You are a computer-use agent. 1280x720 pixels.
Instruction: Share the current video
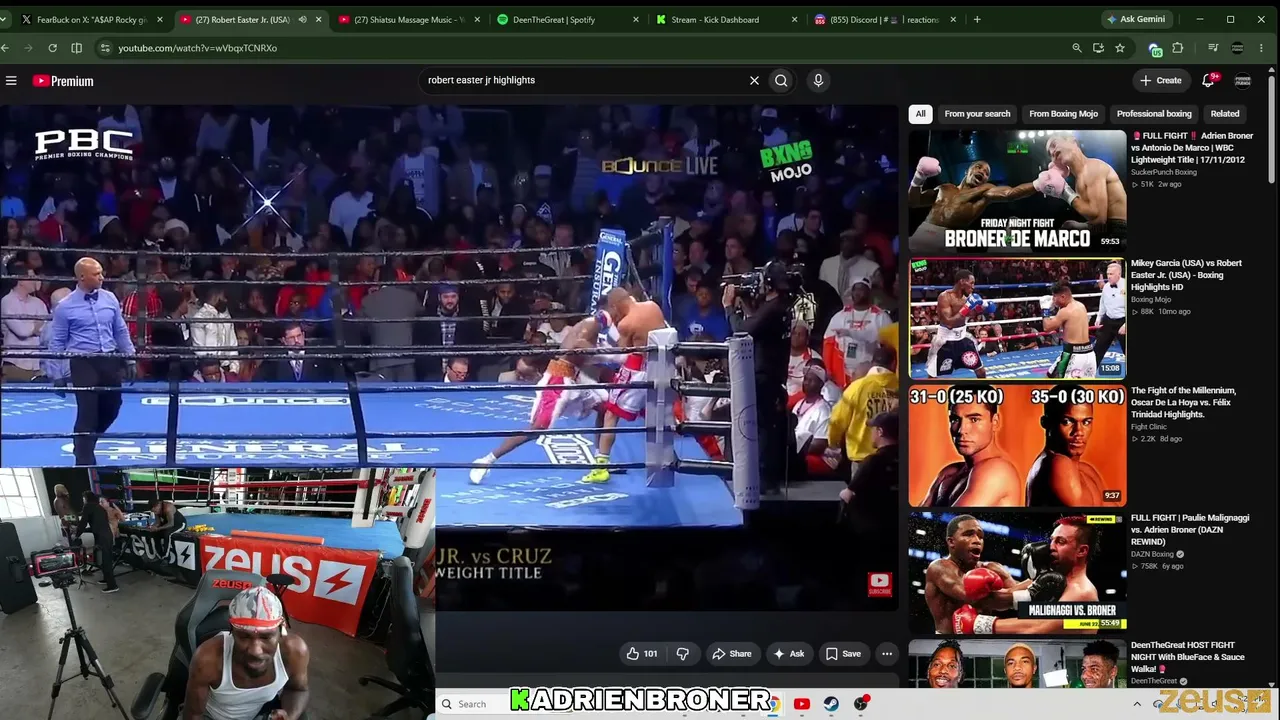pyautogui.click(x=731, y=654)
